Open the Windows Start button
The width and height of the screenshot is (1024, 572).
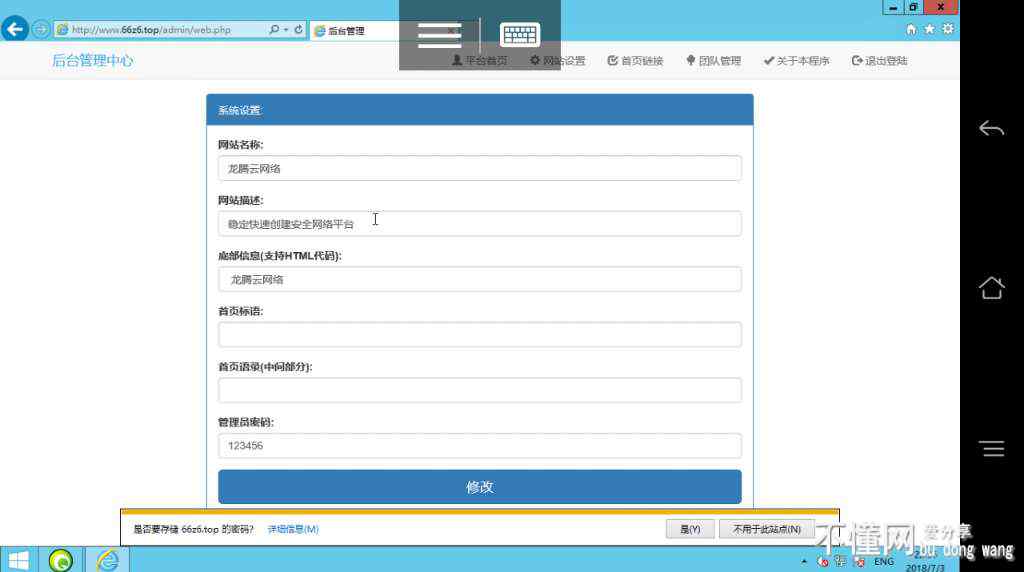point(18,560)
